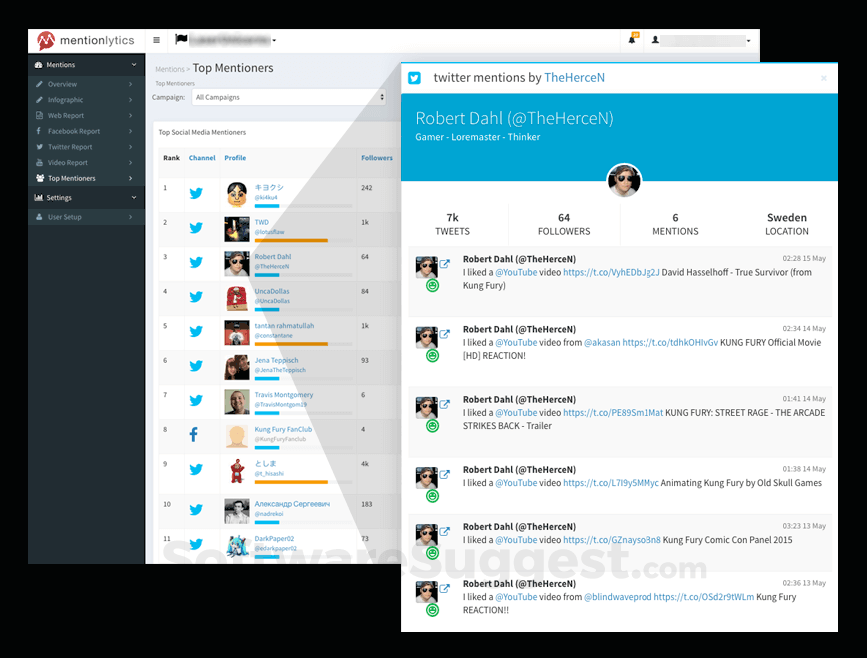Screen dimensions: 867x658
Task: Expand the Web Report item with its arrow
Action: pyautogui.click(x=131, y=115)
